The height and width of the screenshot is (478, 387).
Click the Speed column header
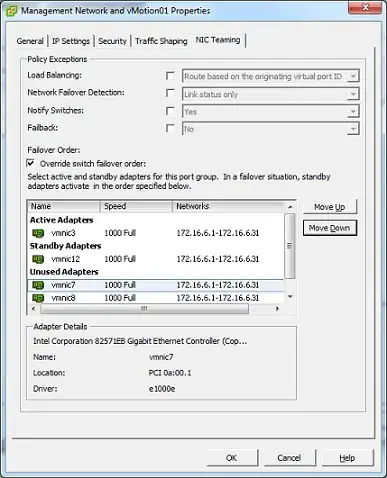click(x=136, y=206)
